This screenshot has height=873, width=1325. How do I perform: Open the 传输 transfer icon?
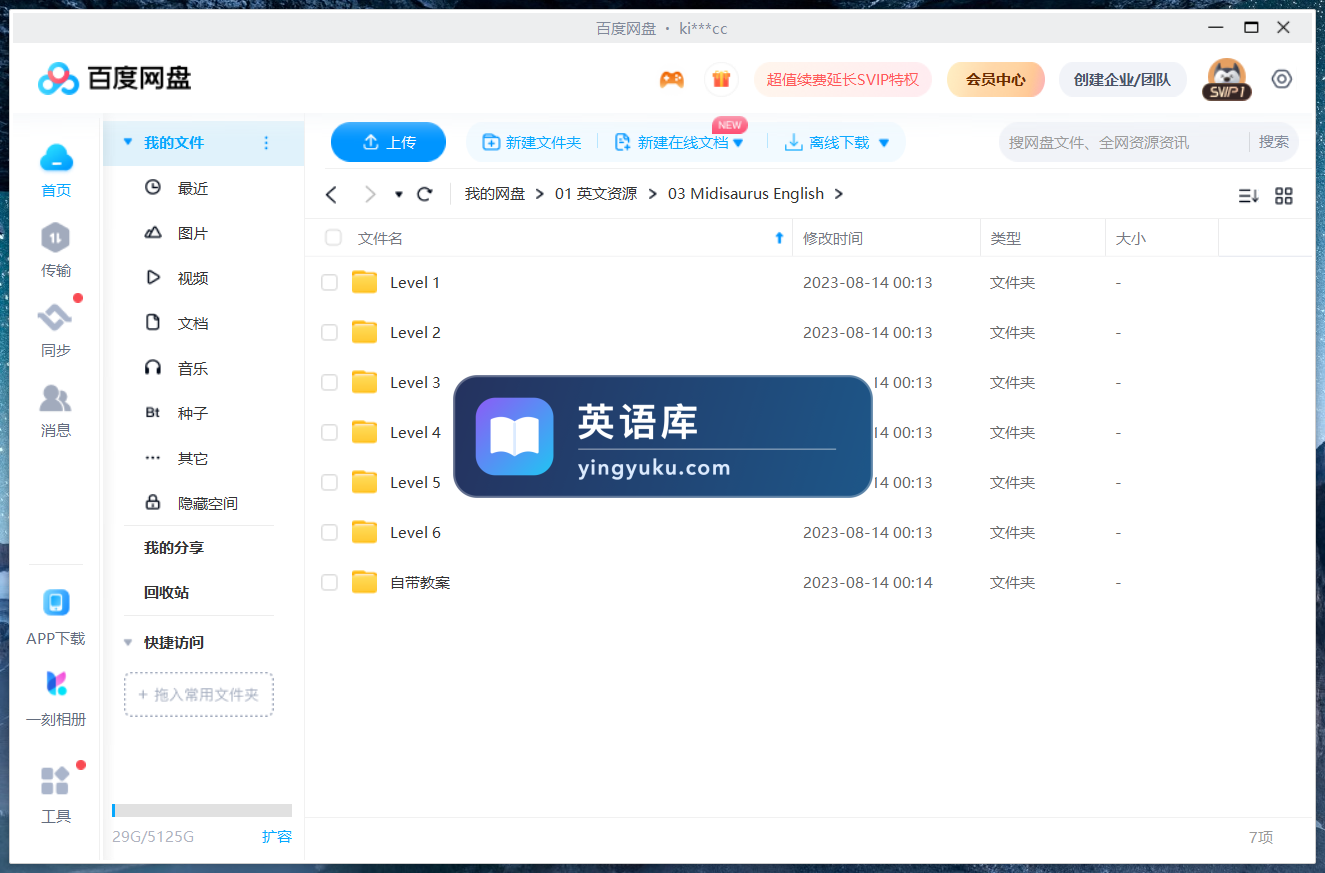pos(56,238)
